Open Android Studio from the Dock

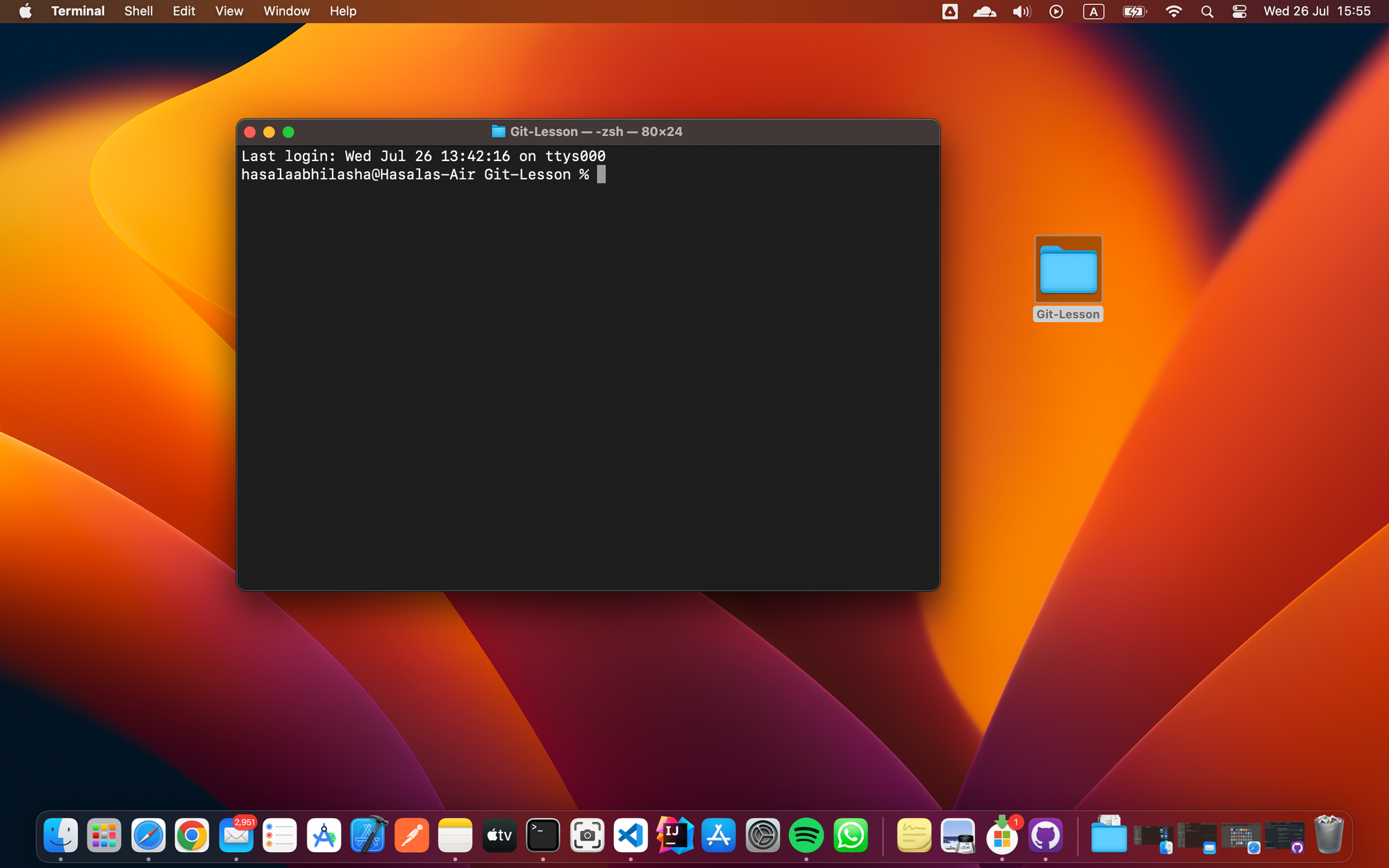[x=324, y=835]
